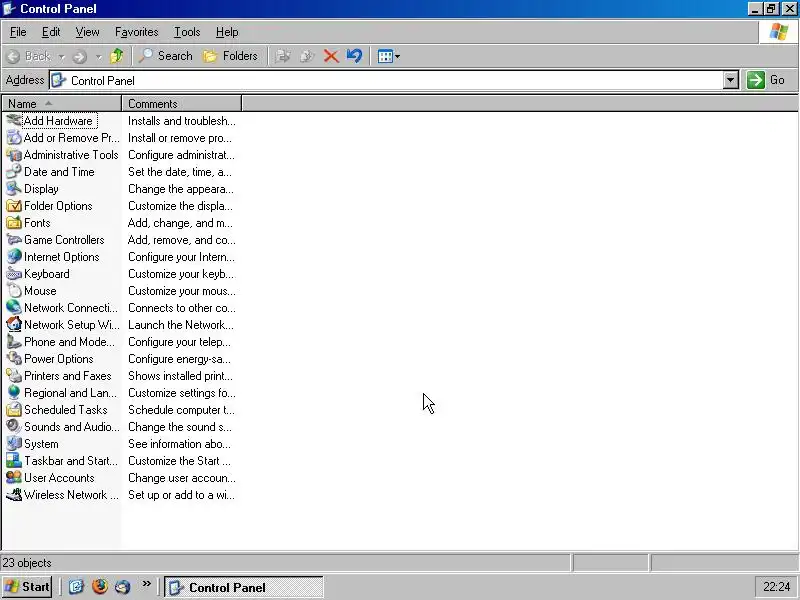Click the Undo toolbar icon

[x=354, y=56]
